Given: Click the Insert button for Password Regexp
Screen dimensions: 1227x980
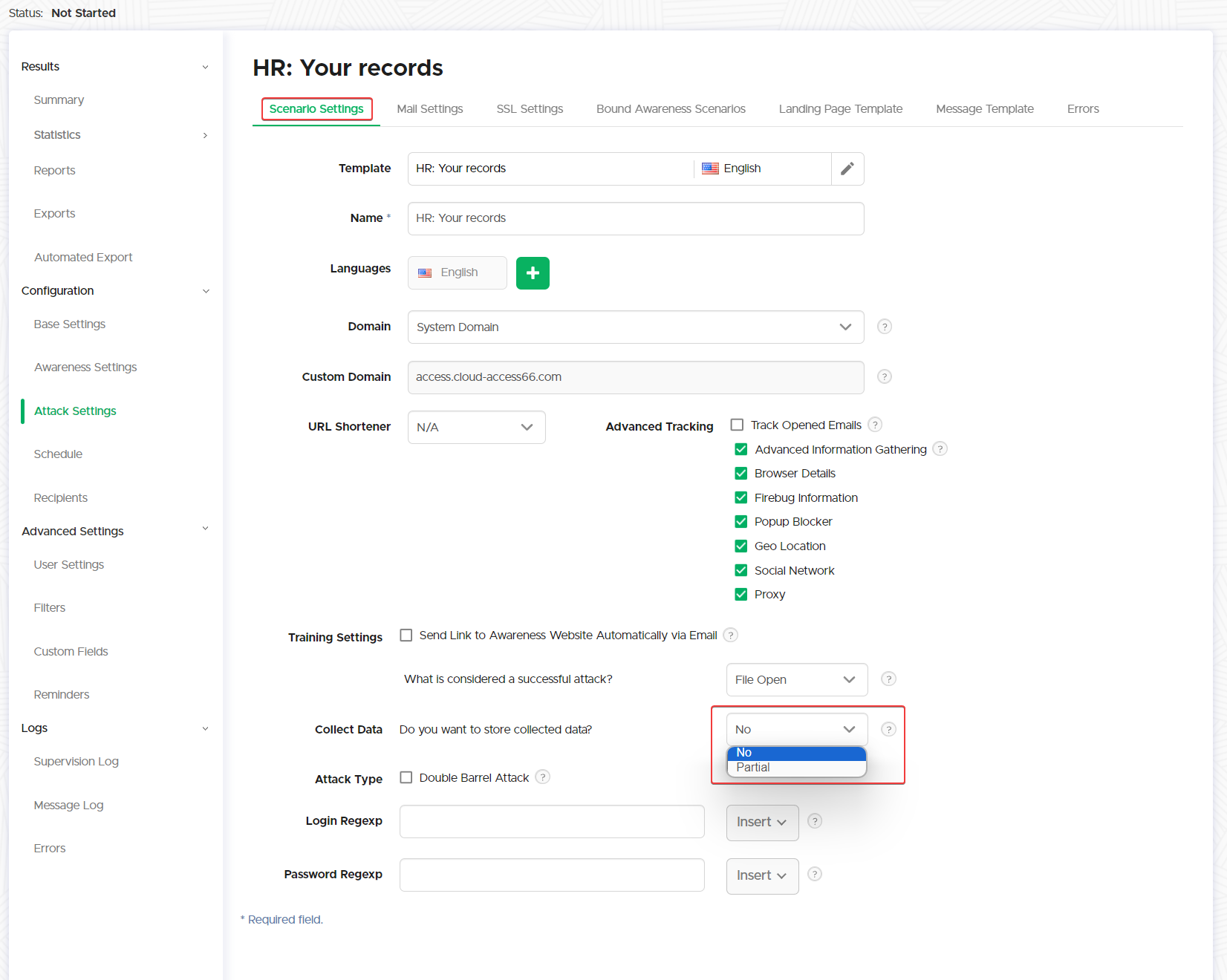Looking at the screenshot, I should tap(761, 876).
